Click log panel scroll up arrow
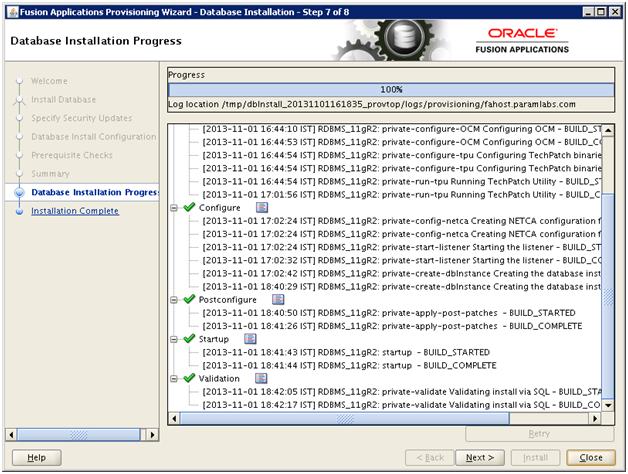The width and height of the screenshot is (628, 474). coord(608,130)
